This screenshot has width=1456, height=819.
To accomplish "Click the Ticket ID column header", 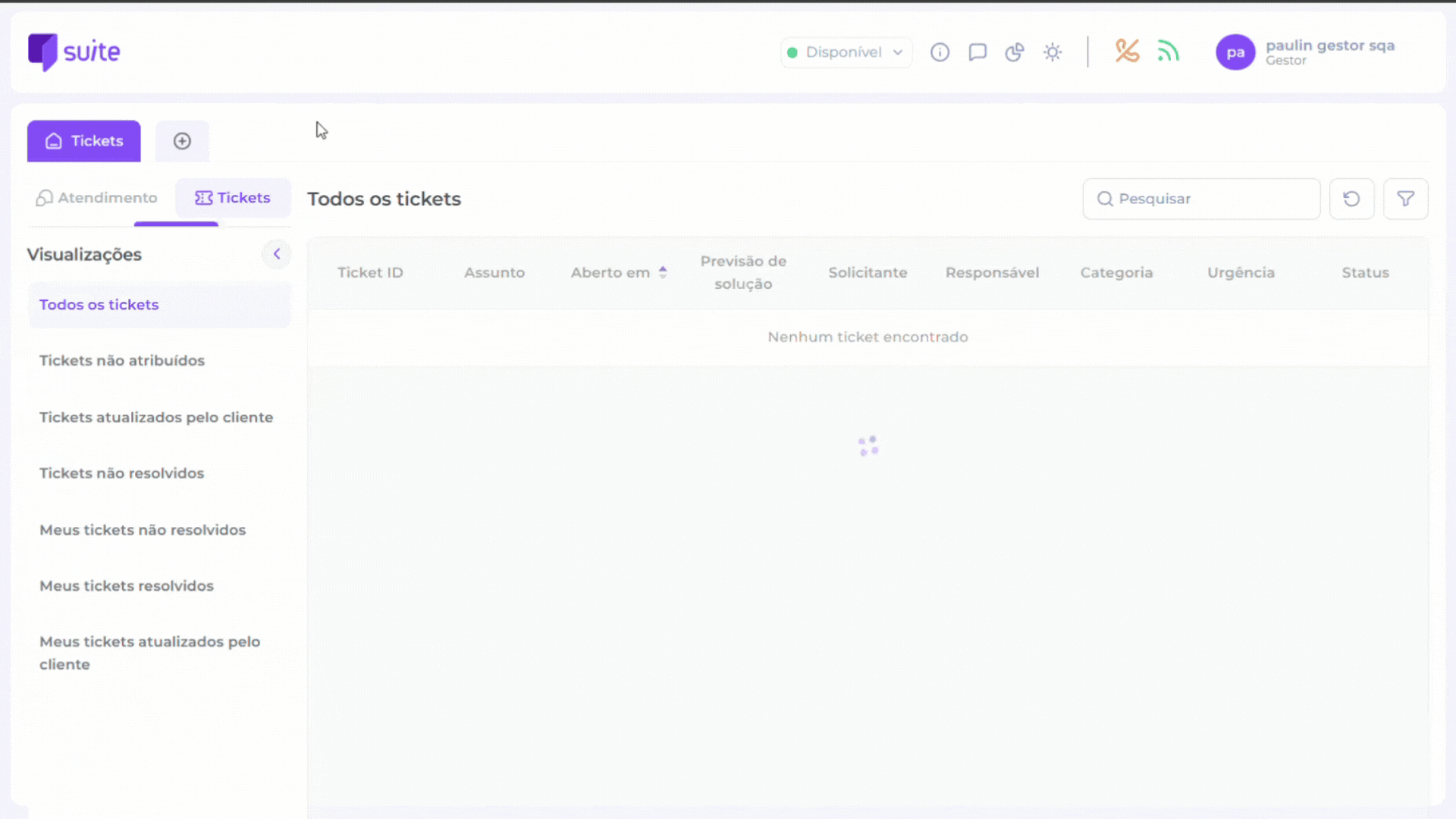I will pyautogui.click(x=370, y=273).
